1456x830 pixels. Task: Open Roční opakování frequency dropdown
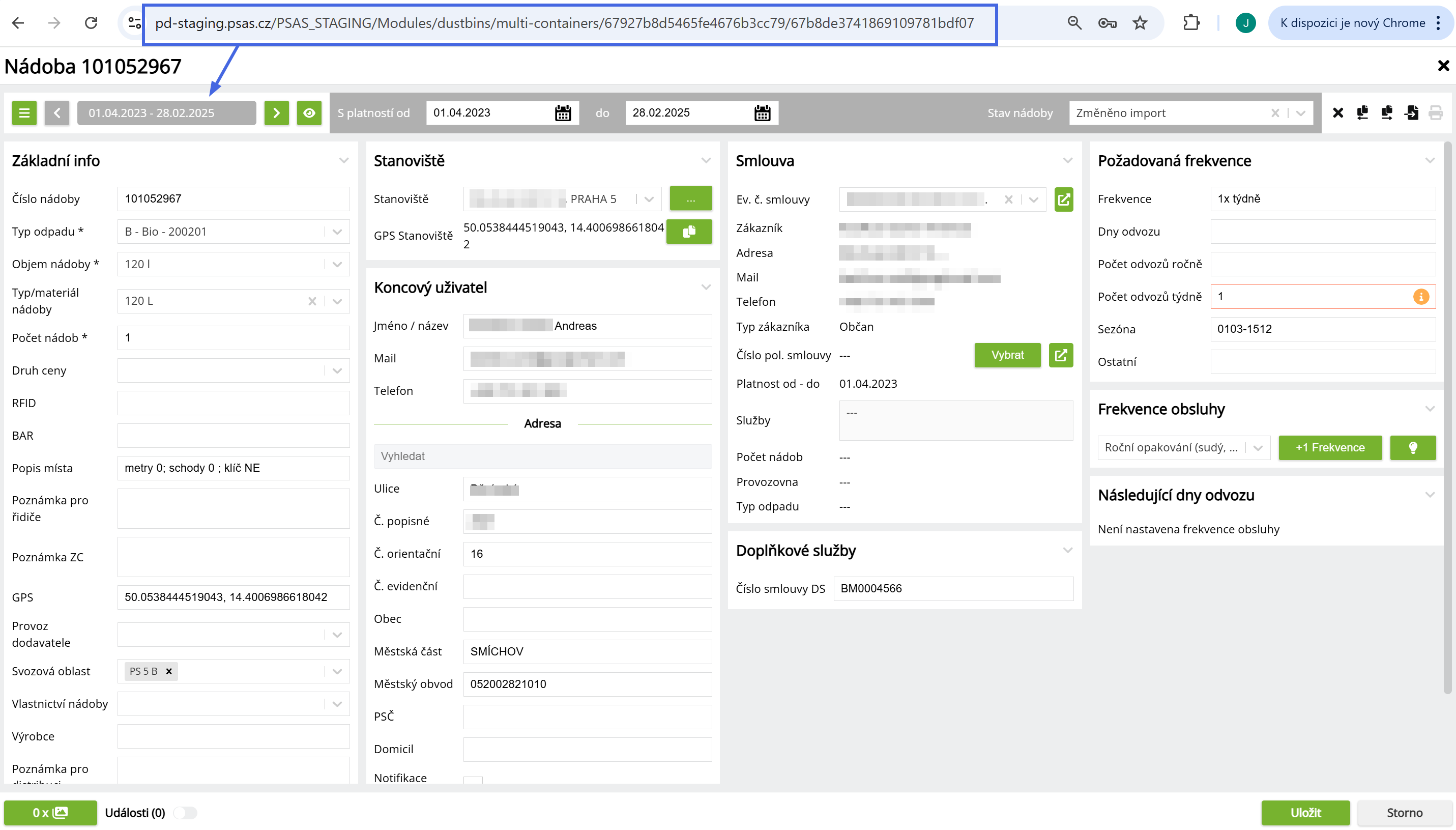tap(1258, 447)
